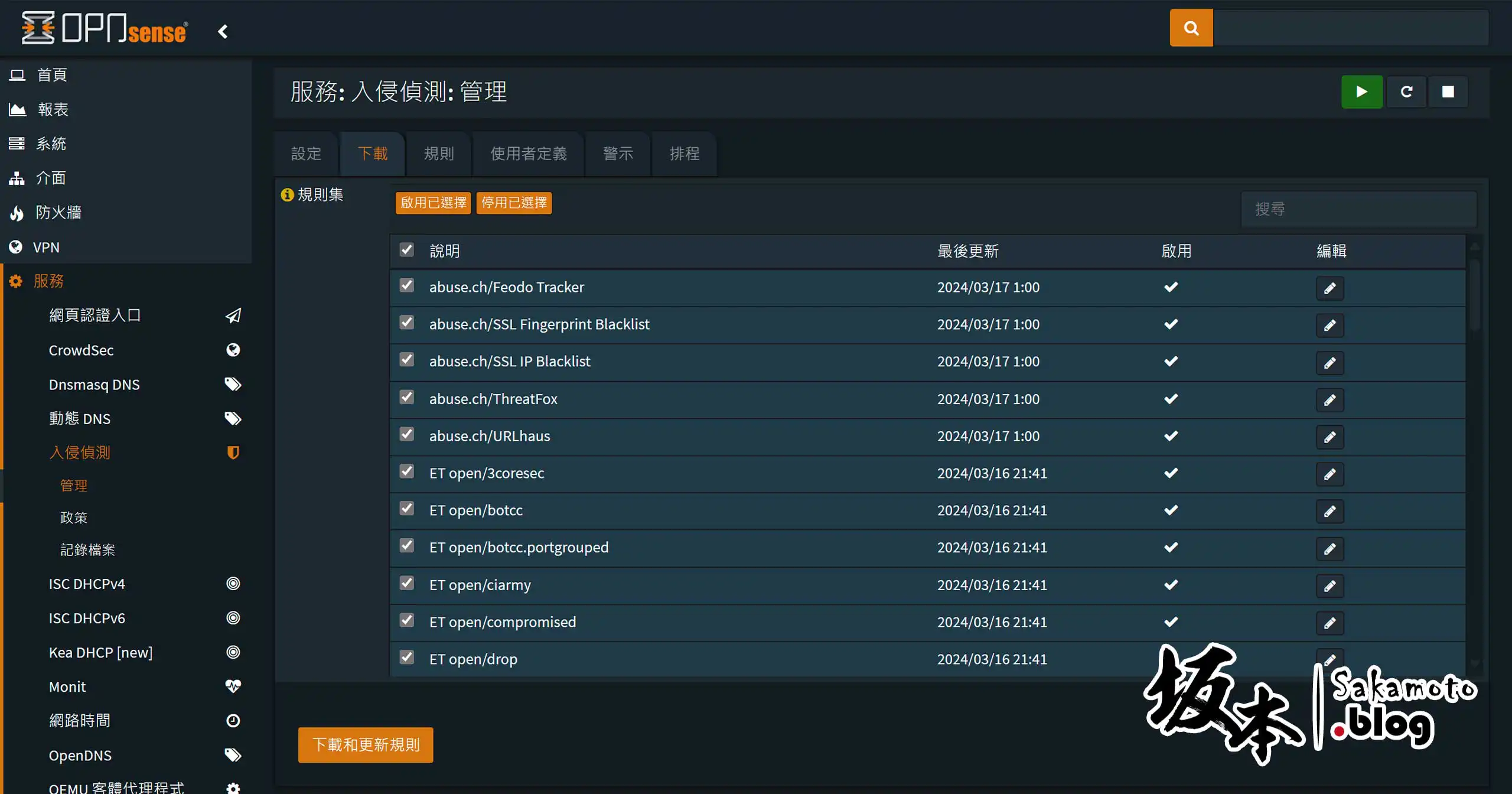The width and height of the screenshot is (1512, 794).
Task: Uncheck the abuse.ch/URLhaus ruleset checkbox
Action: (406, 434)
